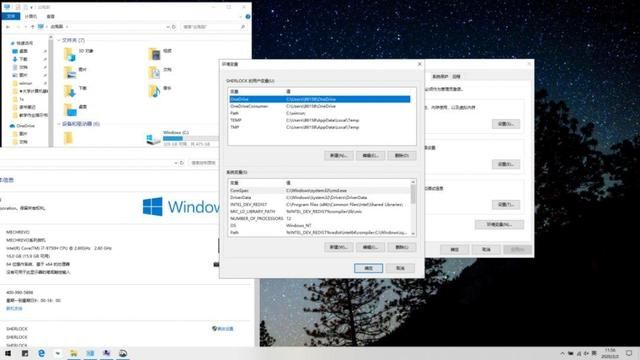Open the File tab in File Explorer ribbon
The height and width of the screenshot is (360, 640).
[11, 16]
